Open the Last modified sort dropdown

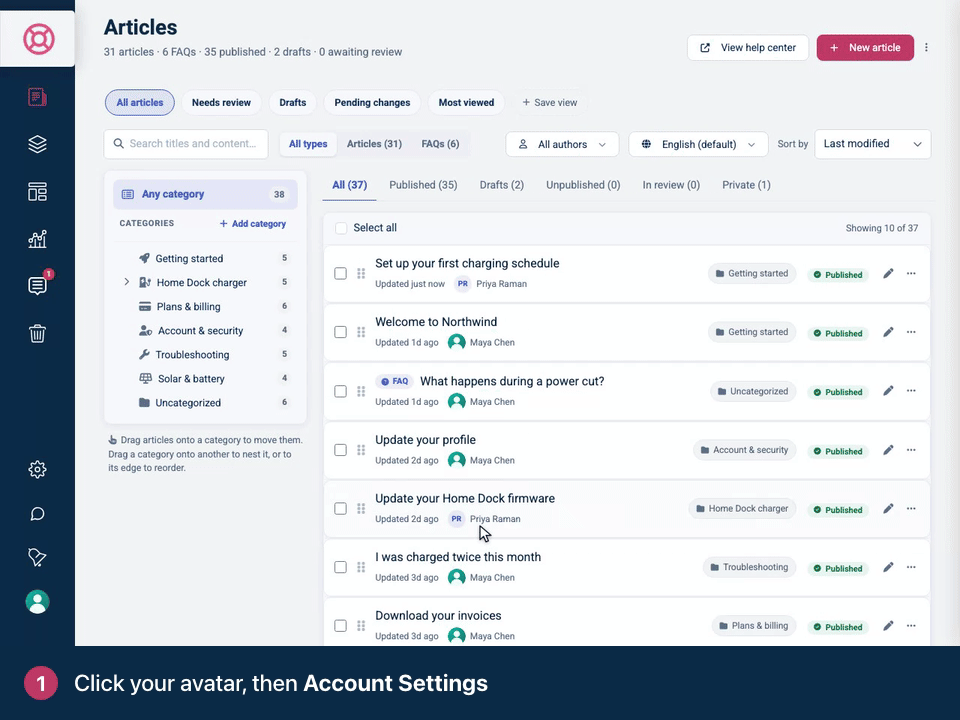(x=872, y=144)
